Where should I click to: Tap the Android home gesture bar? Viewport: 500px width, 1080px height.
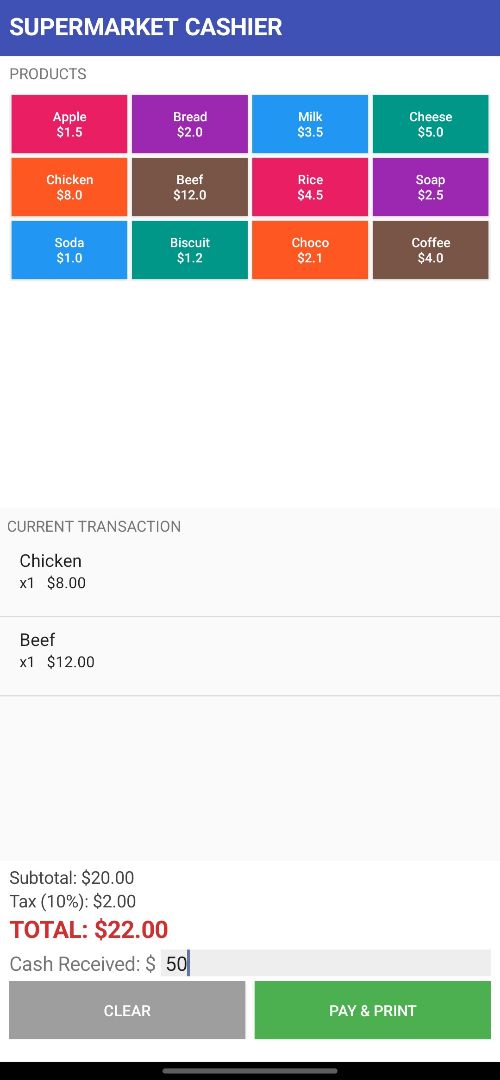(250, 1070)
